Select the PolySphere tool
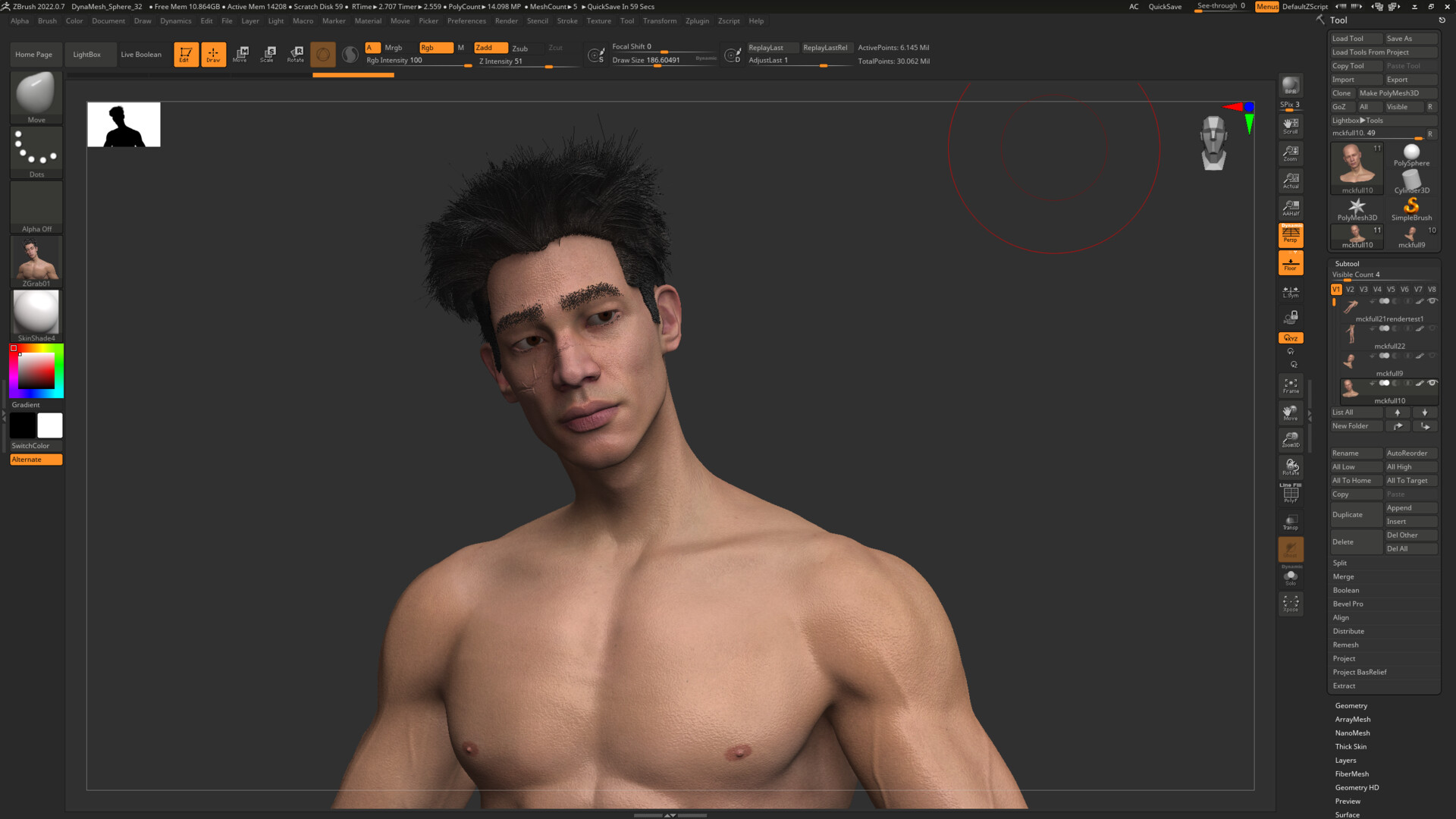 [1411, 152]
